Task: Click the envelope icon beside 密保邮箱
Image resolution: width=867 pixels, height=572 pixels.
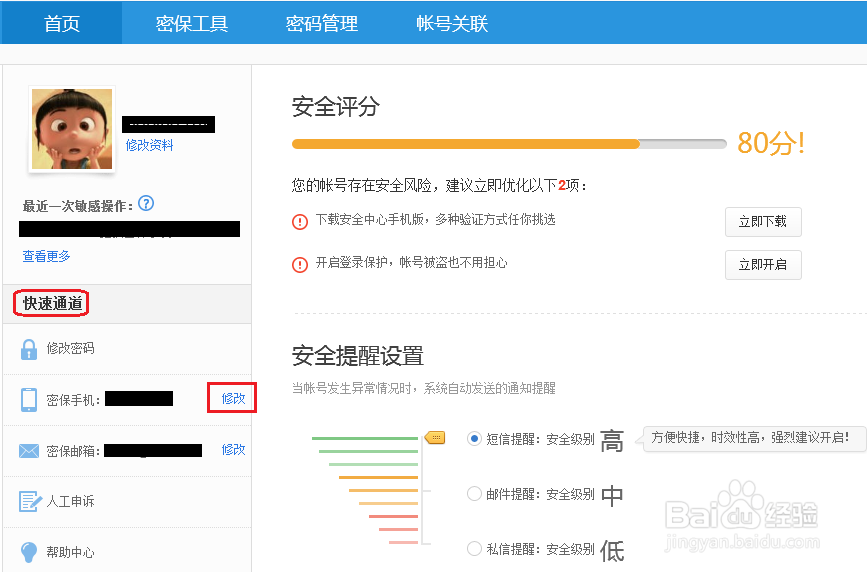Action: 29,451
